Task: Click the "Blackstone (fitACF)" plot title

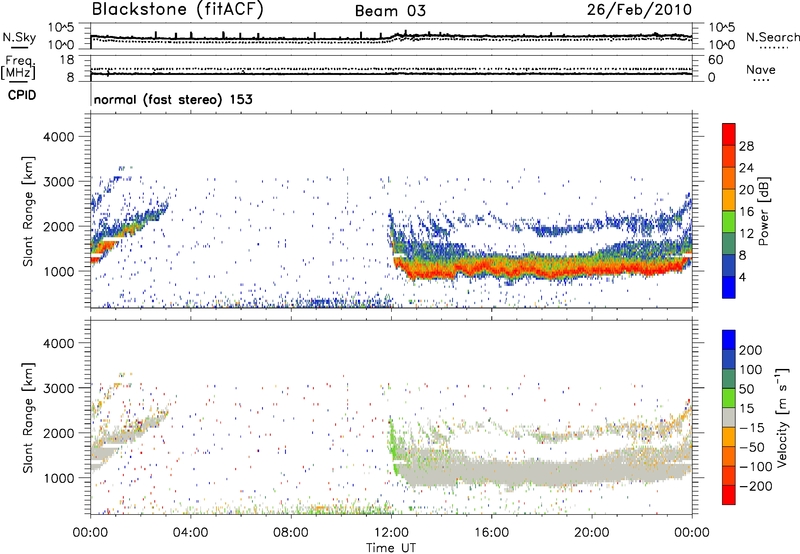Action: tap(177, 10)
